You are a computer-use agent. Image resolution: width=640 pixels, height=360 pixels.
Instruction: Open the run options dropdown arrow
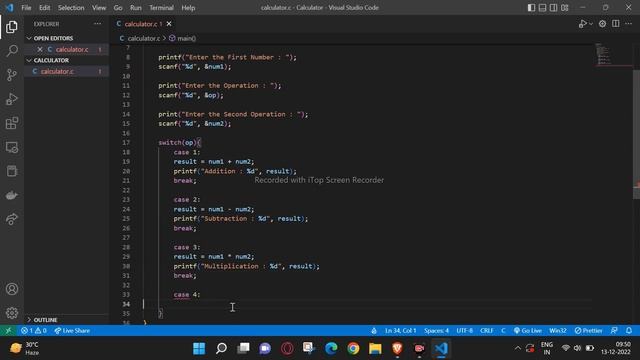pos(591,24)
